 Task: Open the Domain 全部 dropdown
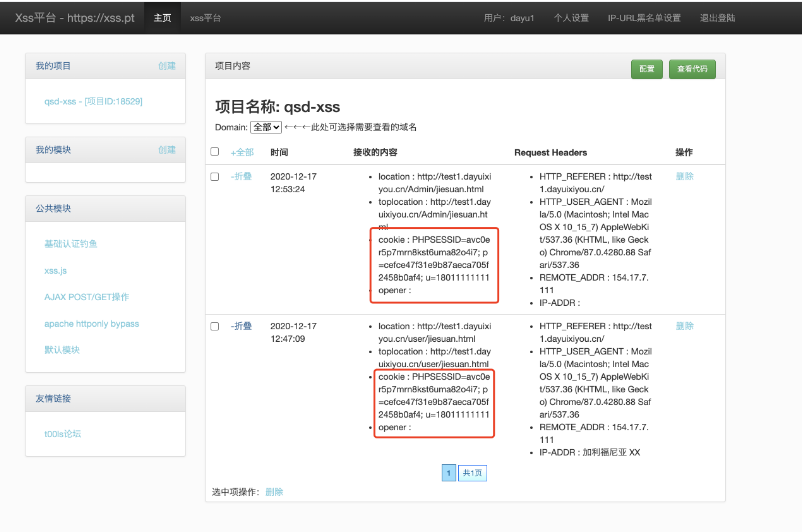[x=265, y=127]
